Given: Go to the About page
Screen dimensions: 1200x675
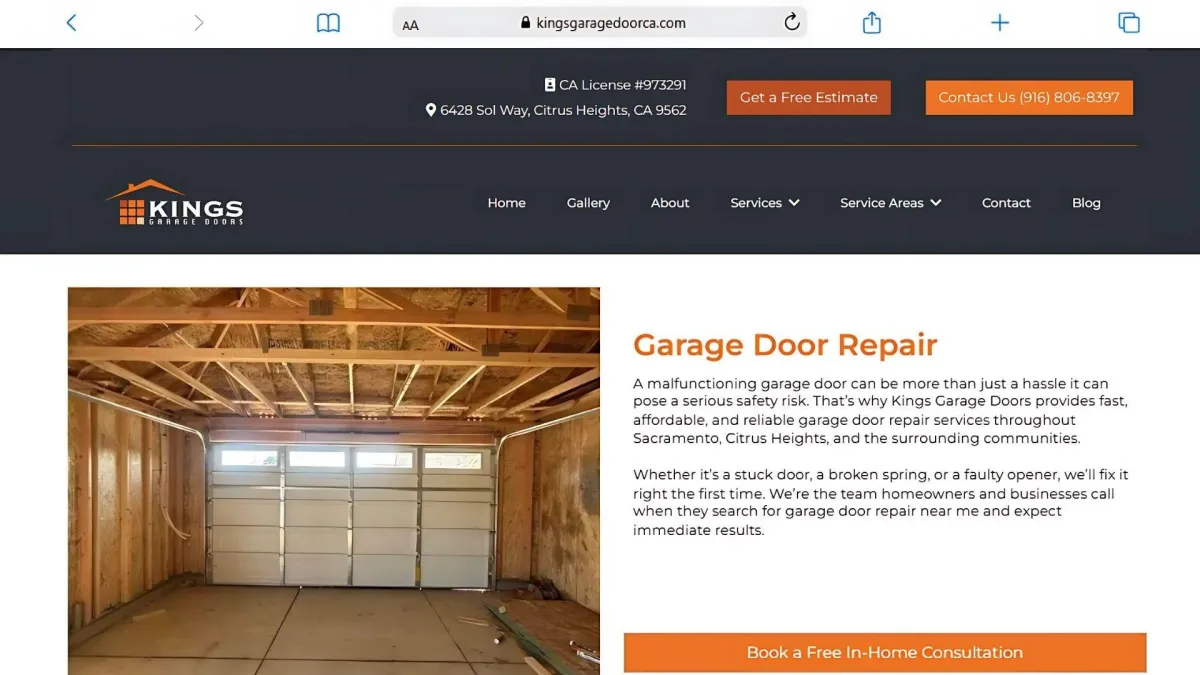Looking at the screenshot, I should (670, 202).
